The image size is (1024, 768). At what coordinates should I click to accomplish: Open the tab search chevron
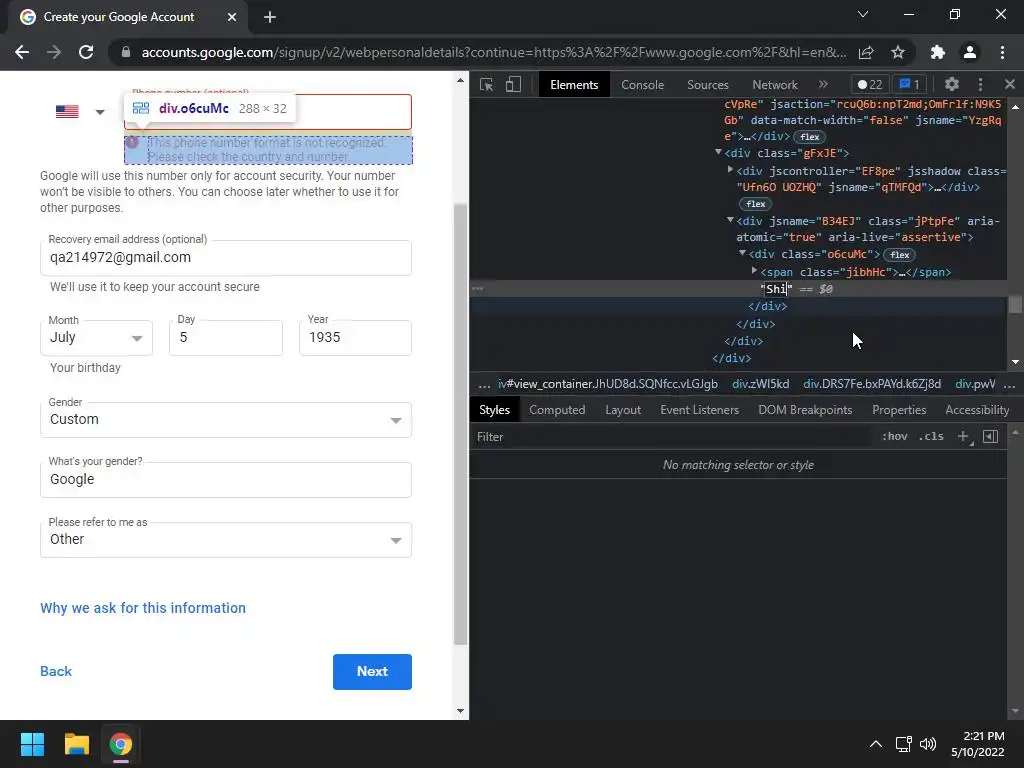(x=863, y=14)
